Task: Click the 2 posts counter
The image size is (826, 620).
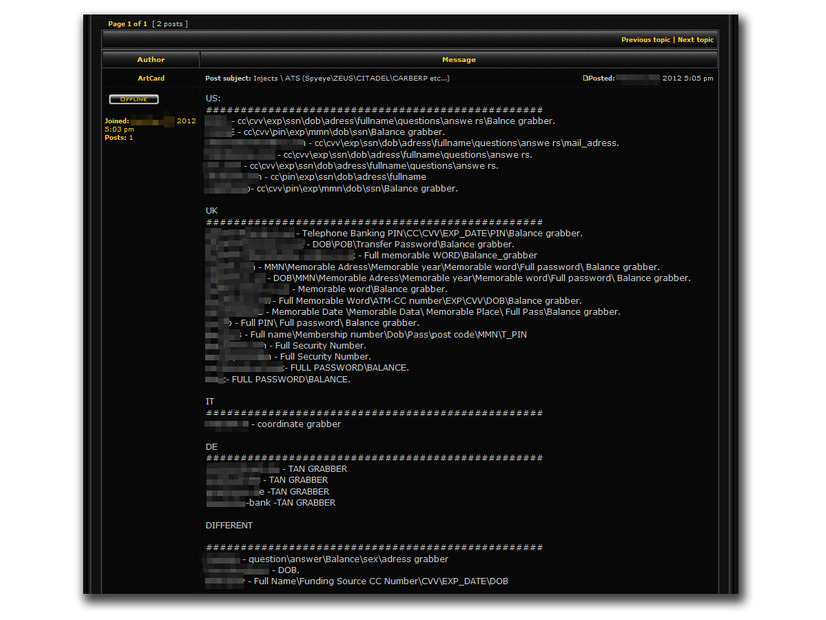Action: (x=170, y=23)
